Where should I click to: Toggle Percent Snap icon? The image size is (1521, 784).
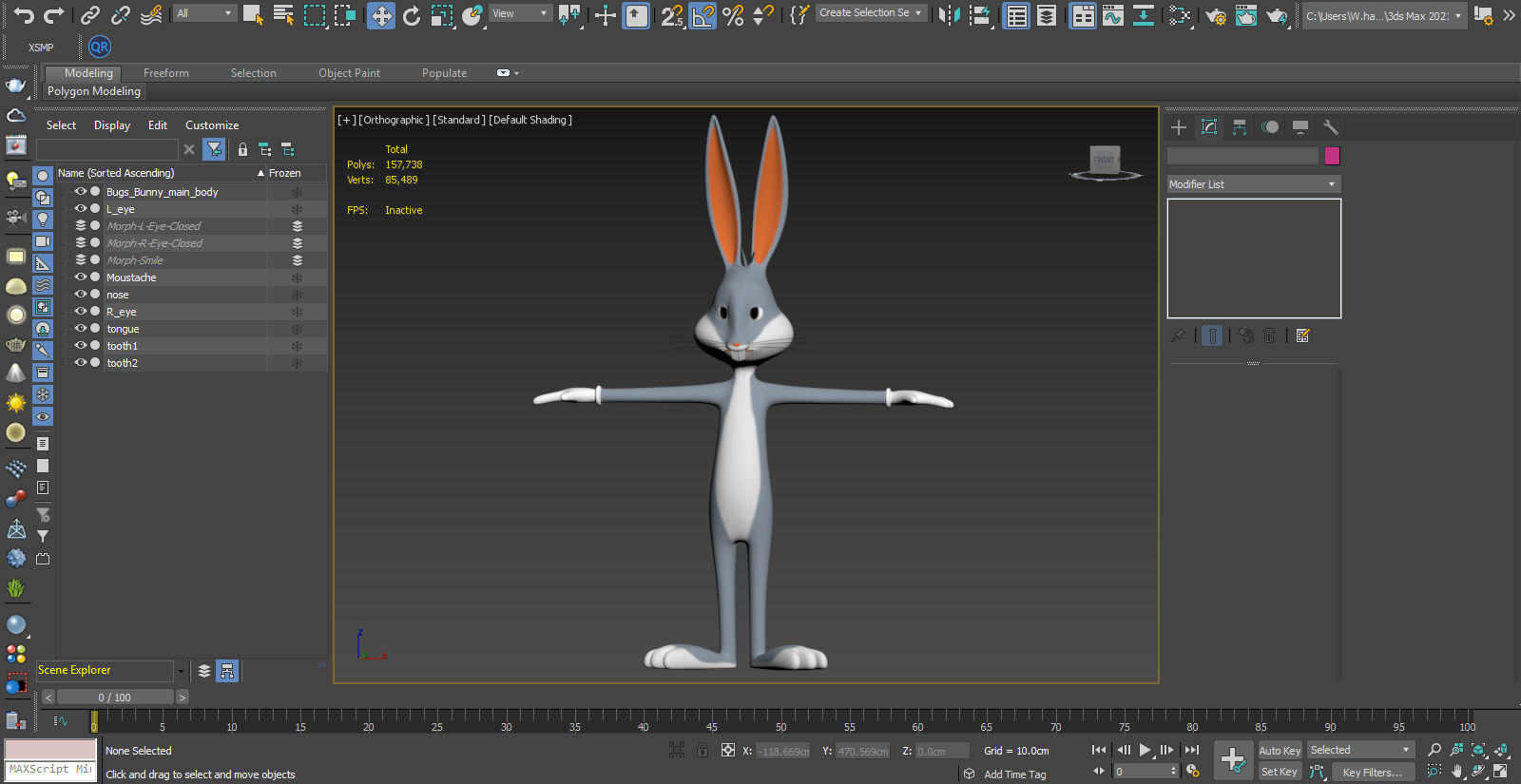pos(733,15)
